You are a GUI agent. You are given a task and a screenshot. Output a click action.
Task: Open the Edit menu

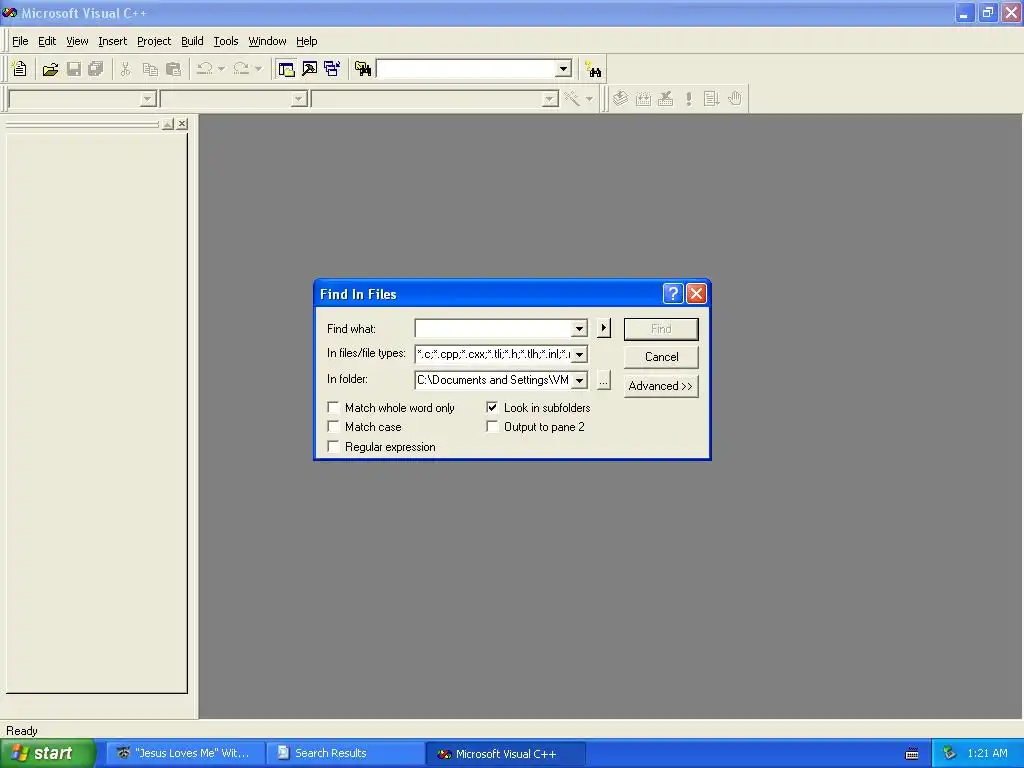47,41
